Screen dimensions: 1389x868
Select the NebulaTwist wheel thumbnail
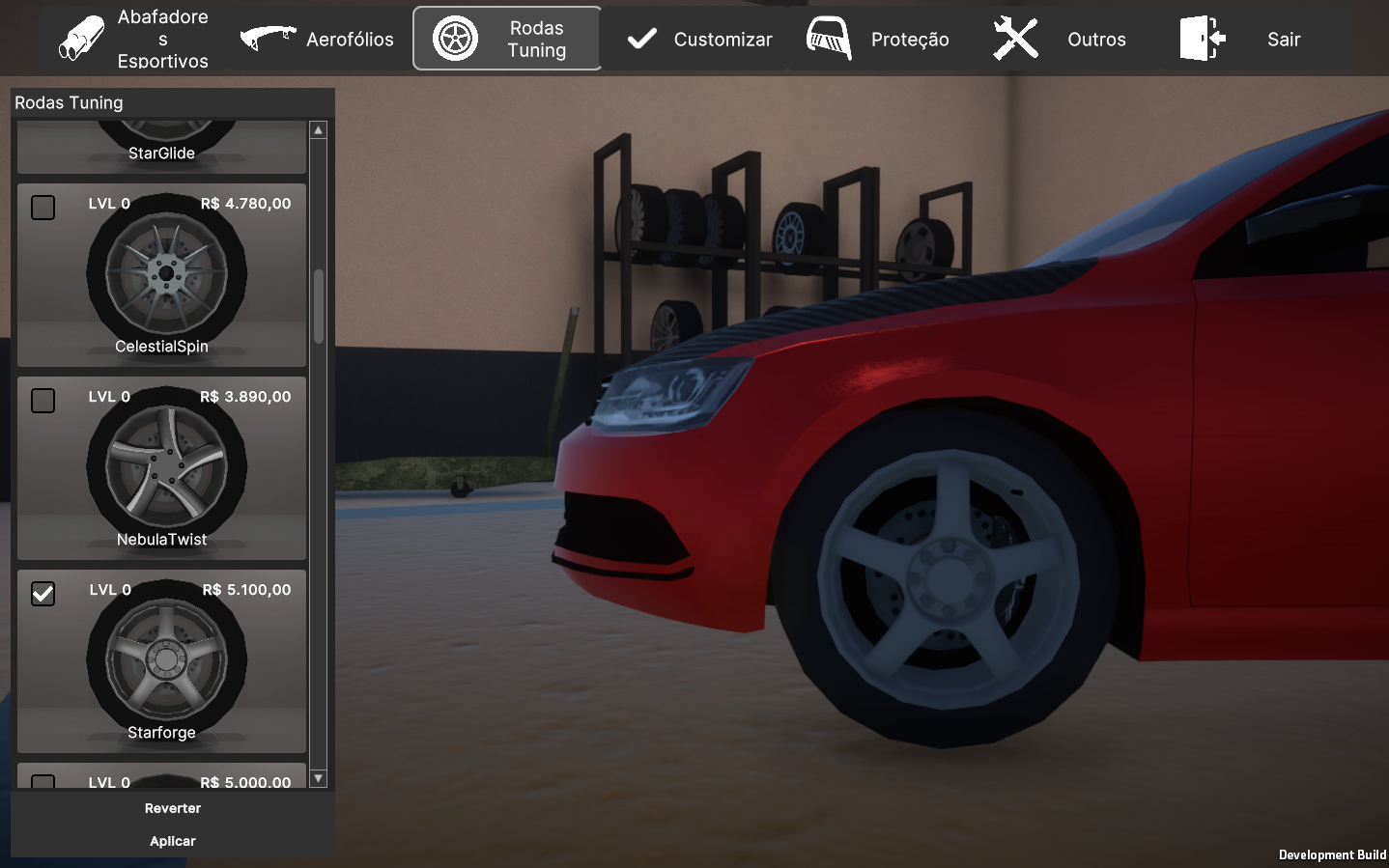pyautogui.click(x=166, y=467)
